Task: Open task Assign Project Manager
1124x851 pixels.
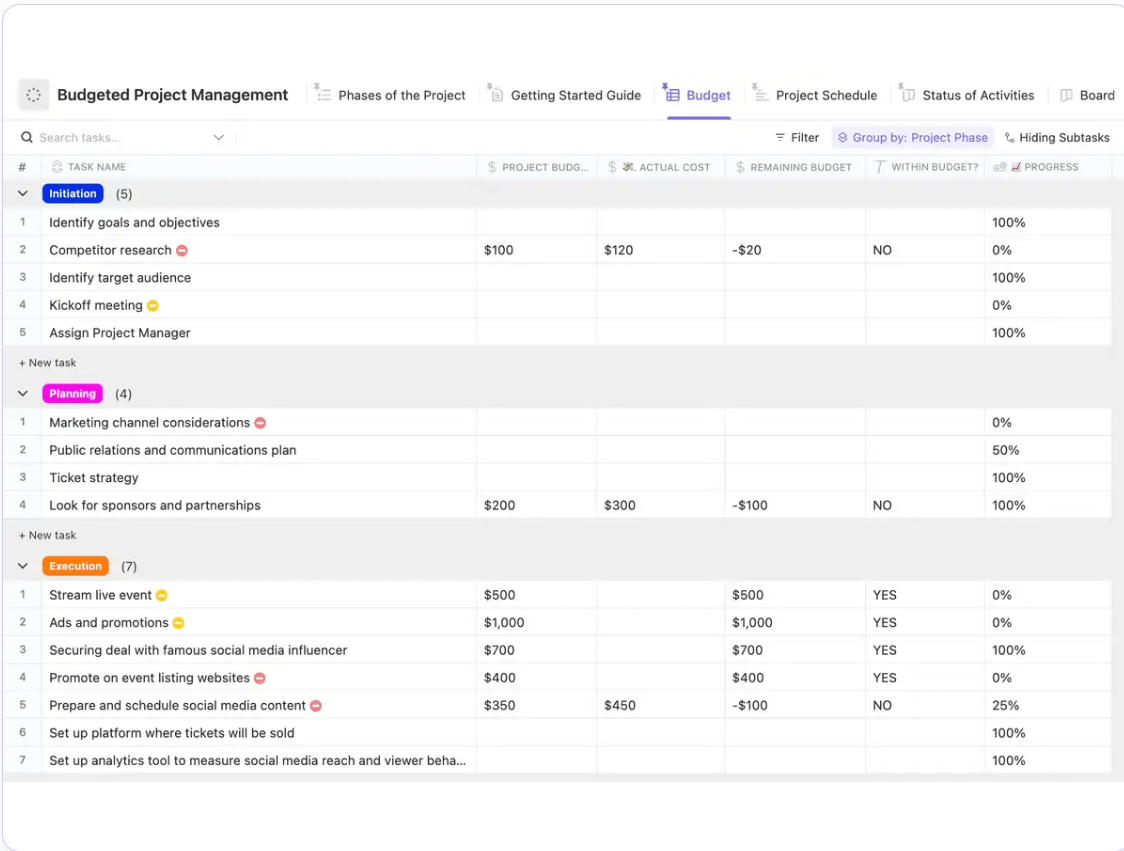Action: 120,333
